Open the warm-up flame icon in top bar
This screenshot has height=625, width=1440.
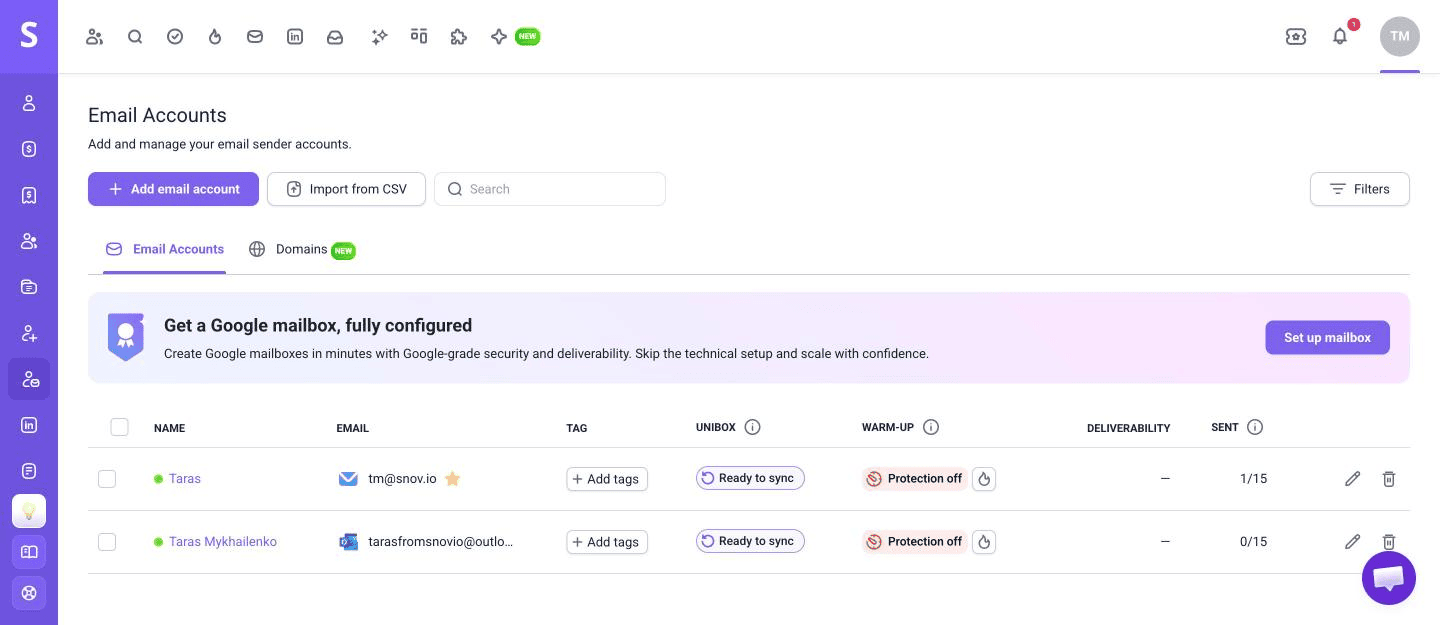(x=215, y=37)
